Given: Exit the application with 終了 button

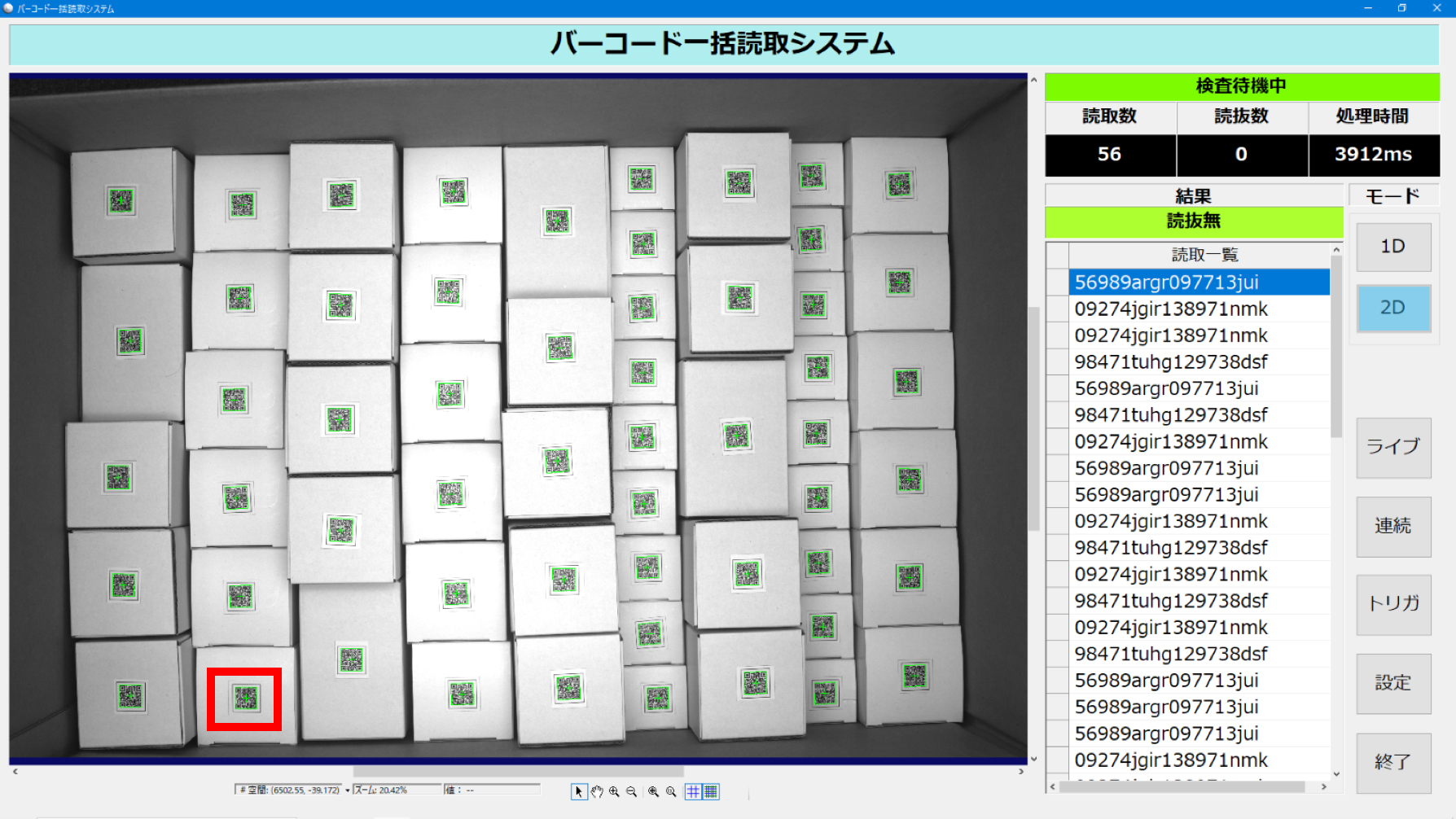Looking at the screenshot, I should coord(1393,762).
